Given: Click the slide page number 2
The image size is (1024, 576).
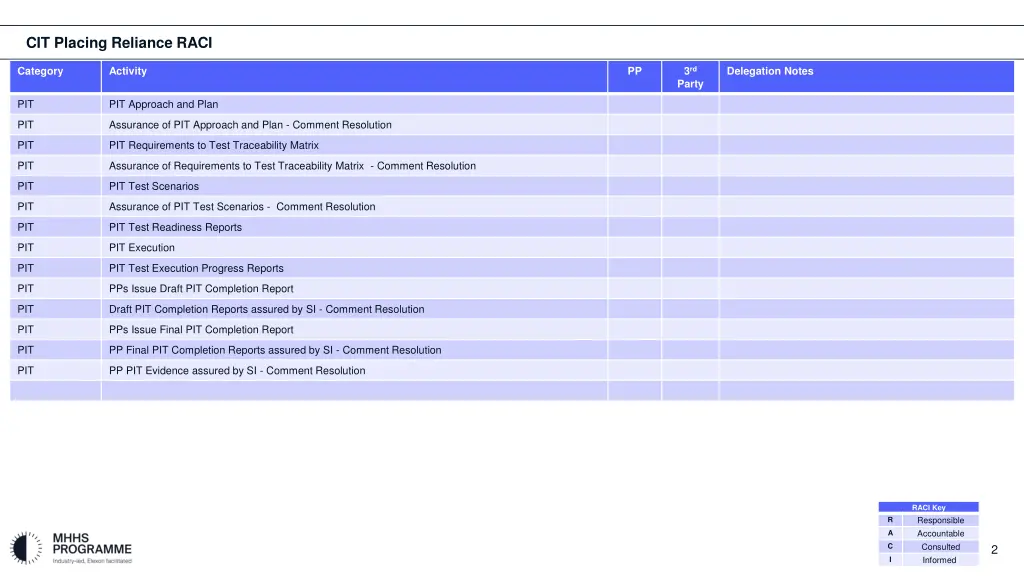Looking at the screenshot, I should 994,550.
